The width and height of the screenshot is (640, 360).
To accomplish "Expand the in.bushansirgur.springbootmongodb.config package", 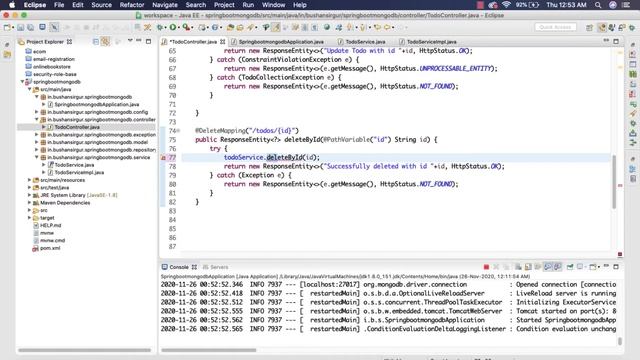I will point(37,112).
